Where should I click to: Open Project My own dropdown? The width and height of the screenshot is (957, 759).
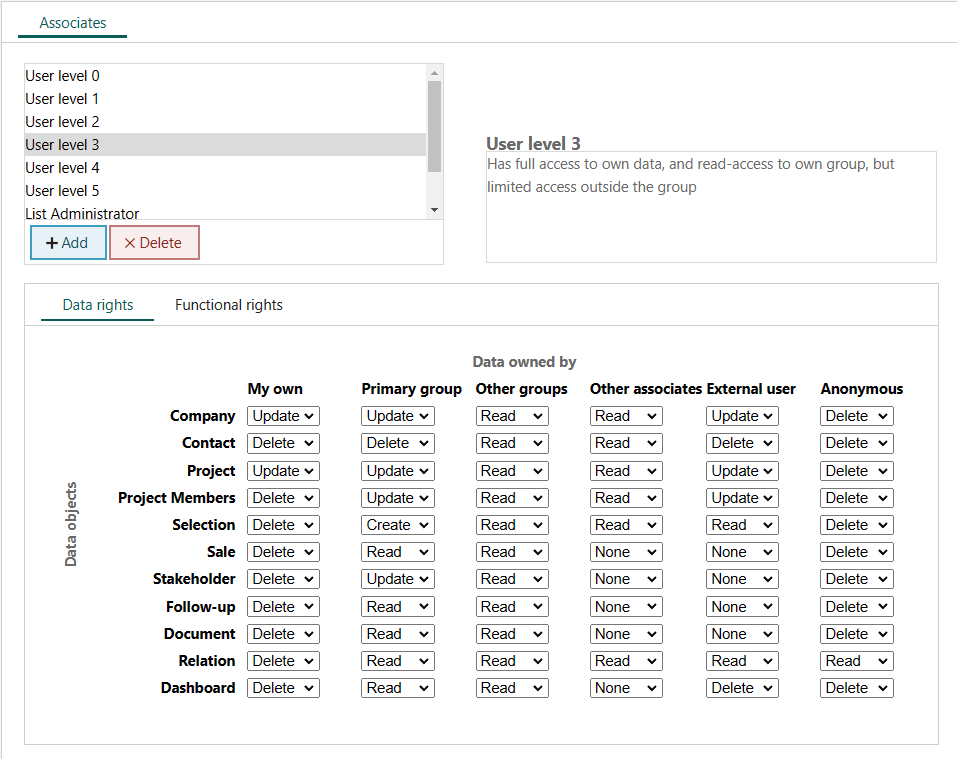pyautogui.click(x=283, y=471)
